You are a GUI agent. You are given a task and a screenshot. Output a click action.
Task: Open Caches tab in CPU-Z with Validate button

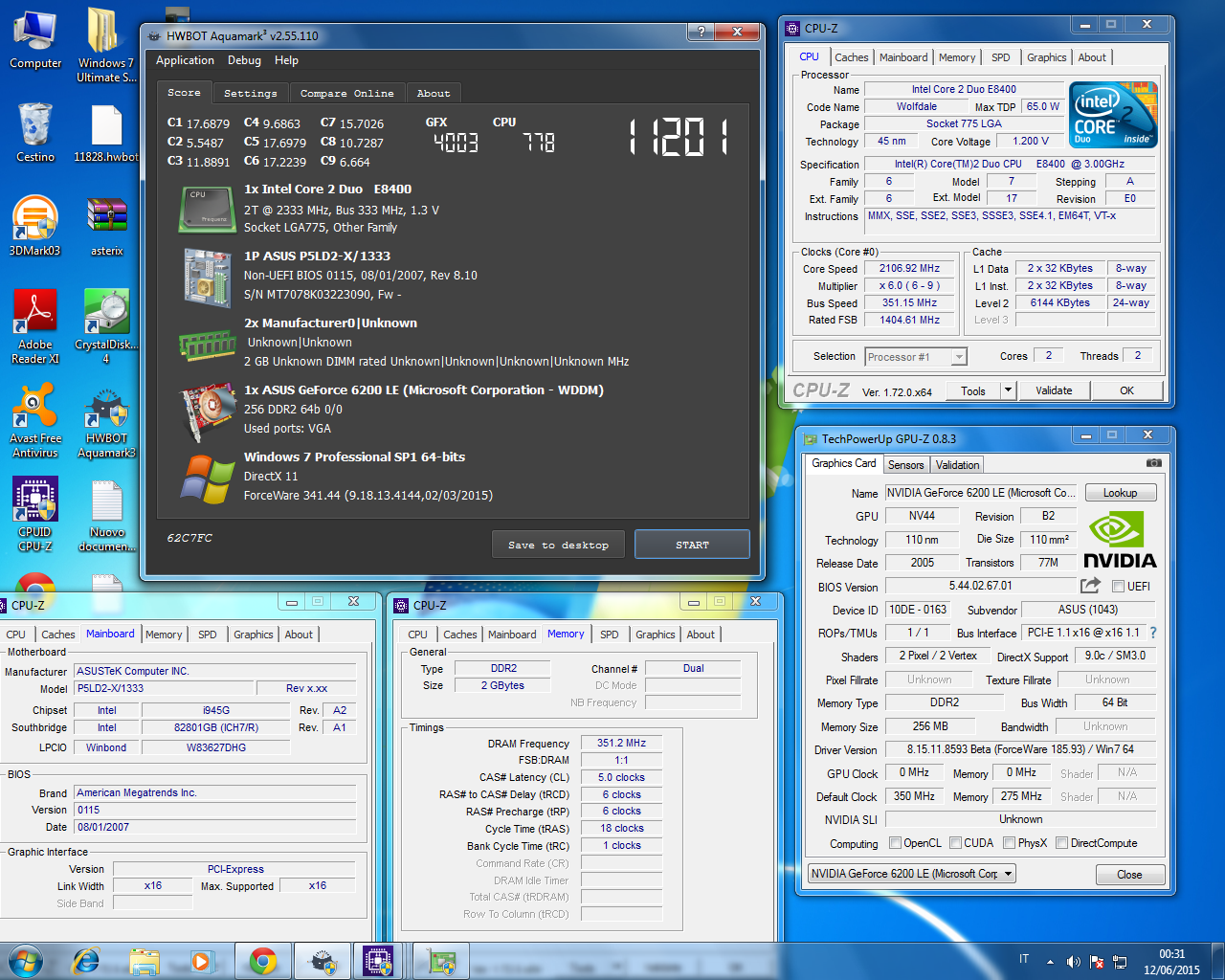[851, 57]
